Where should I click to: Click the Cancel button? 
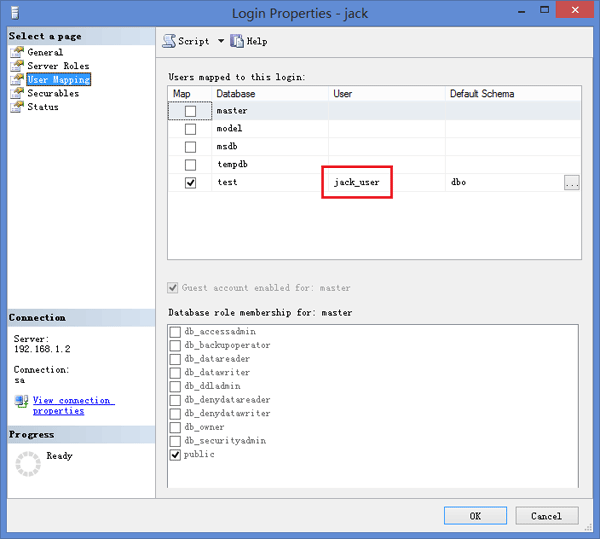pos(546,516)
